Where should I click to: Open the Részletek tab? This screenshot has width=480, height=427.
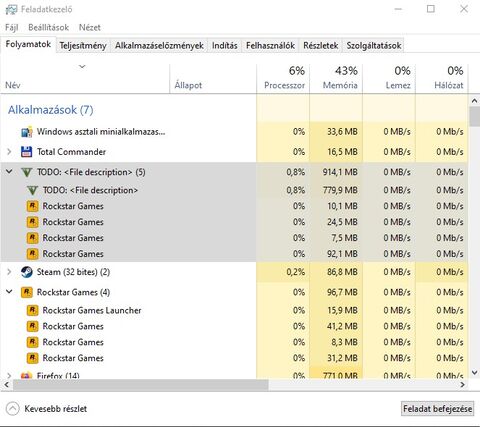click(321, 46)
